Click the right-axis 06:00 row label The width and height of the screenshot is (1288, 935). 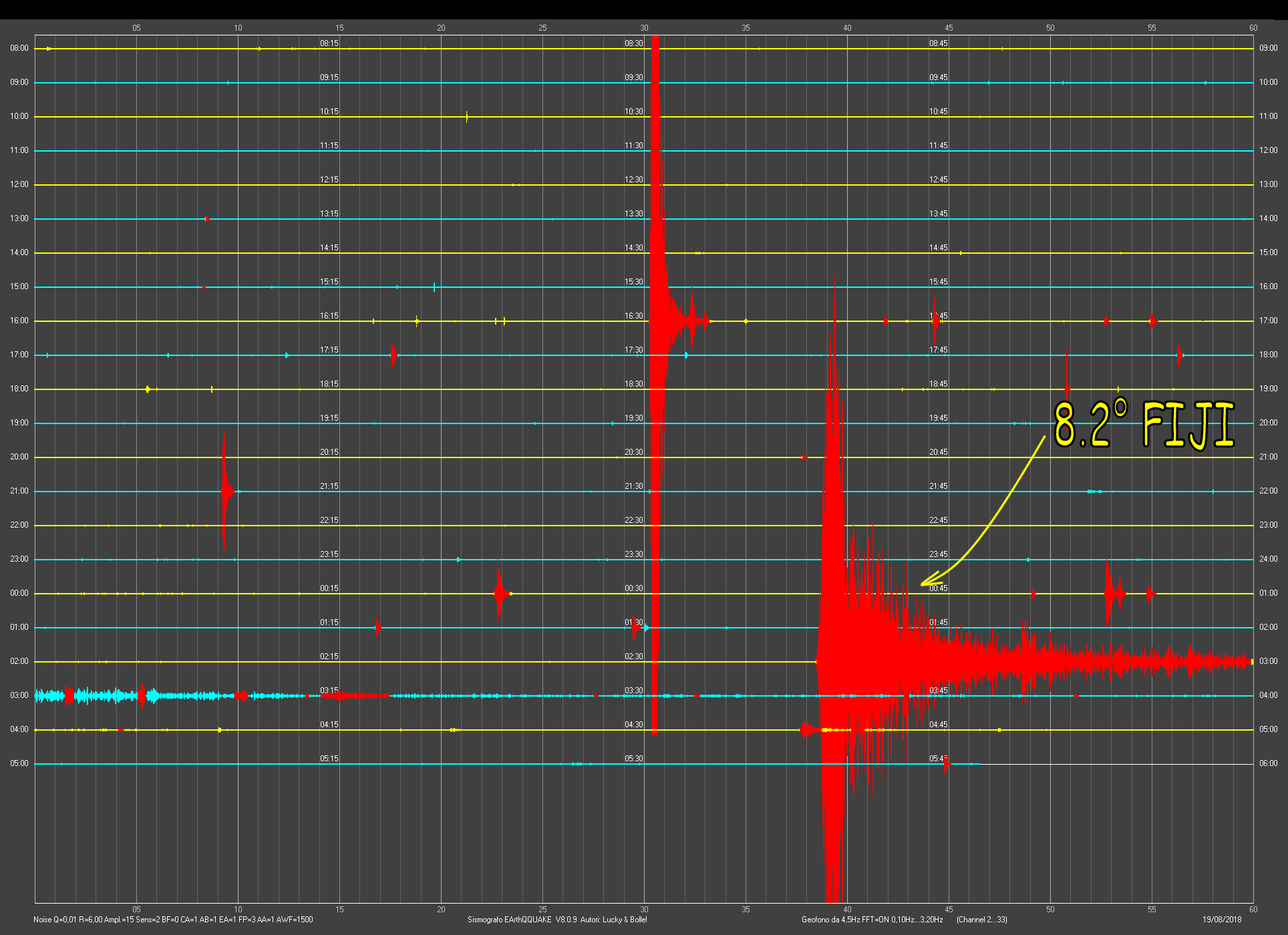pos(1269,763)
